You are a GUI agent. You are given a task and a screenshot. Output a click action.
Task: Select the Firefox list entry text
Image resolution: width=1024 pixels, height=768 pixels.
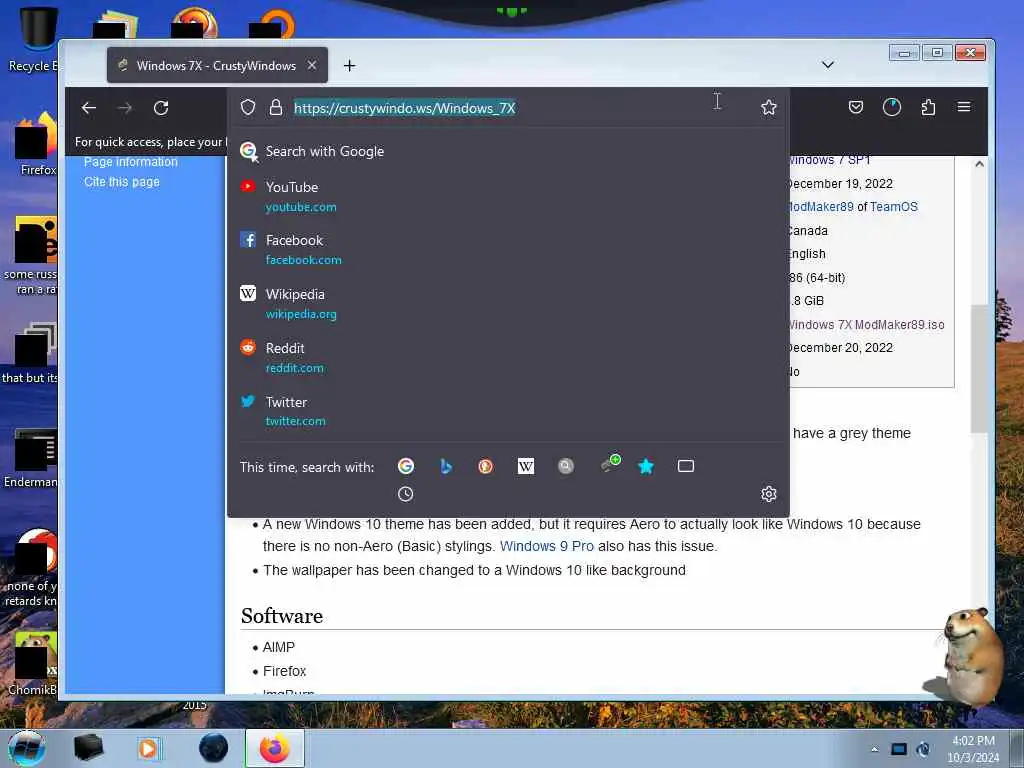pos(284,671)
